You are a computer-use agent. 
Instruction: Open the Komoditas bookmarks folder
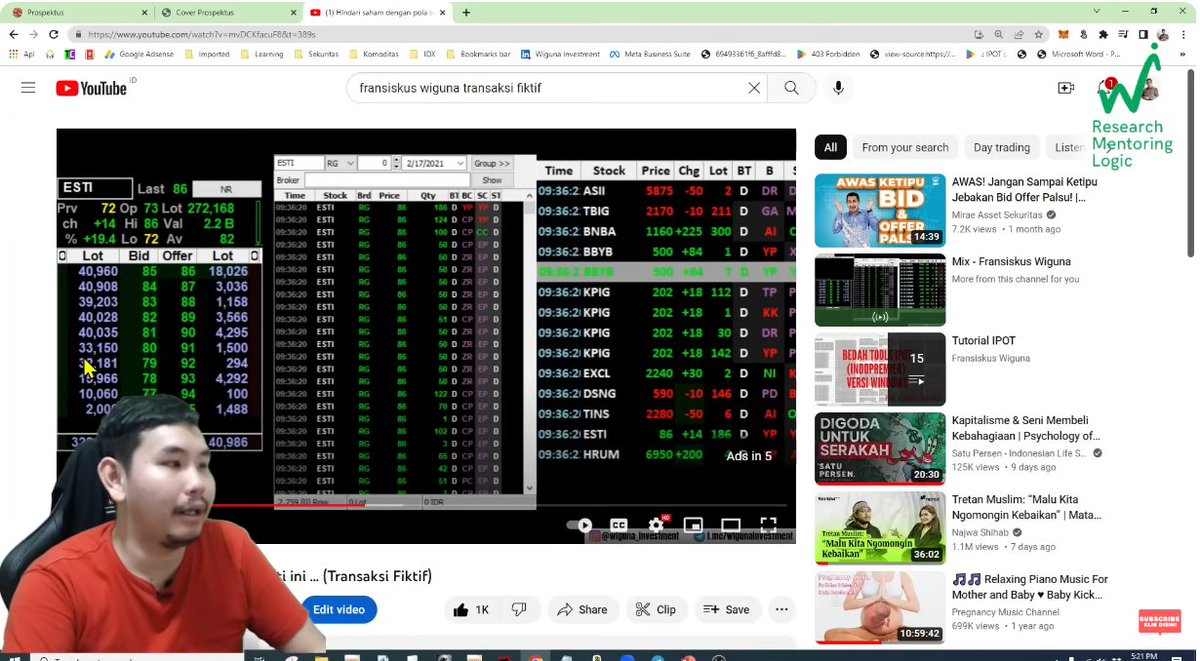click(x=373, y=54)
